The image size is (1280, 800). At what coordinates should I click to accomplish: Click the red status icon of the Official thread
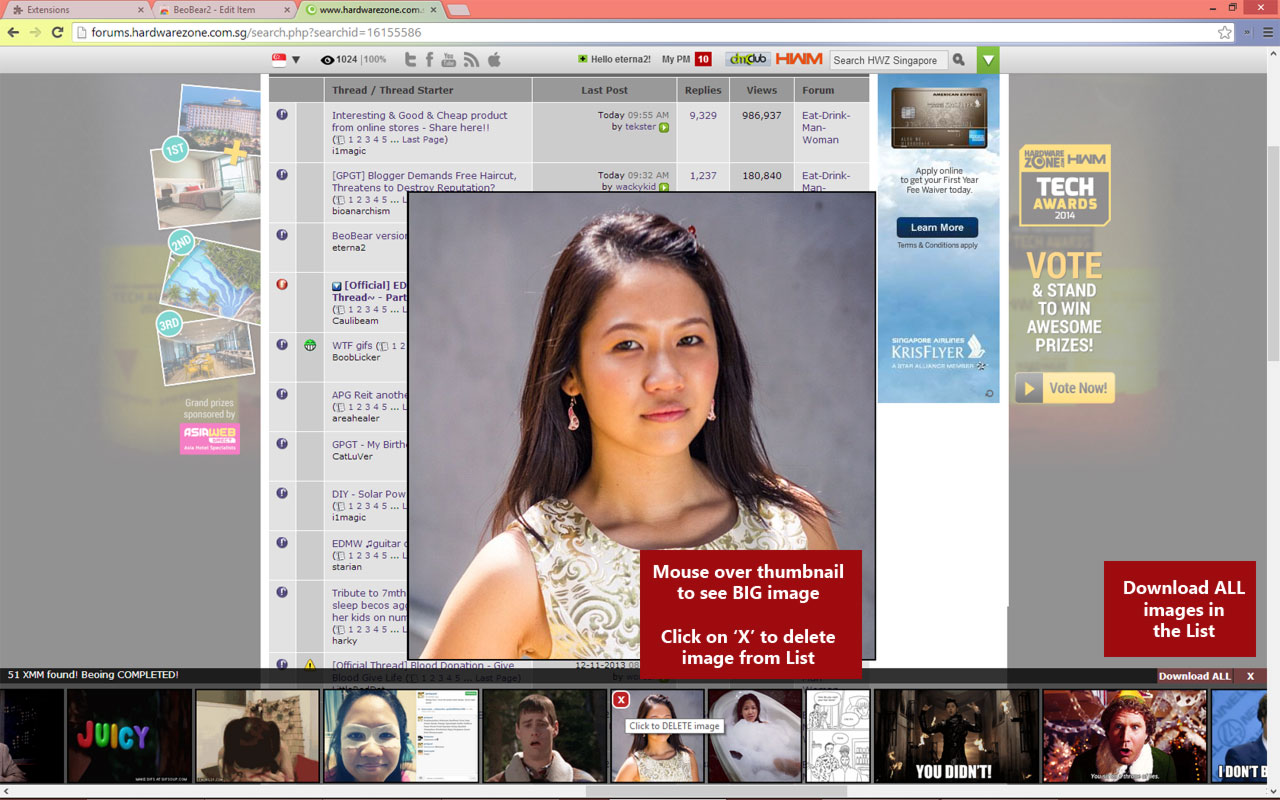coord(282,284)
